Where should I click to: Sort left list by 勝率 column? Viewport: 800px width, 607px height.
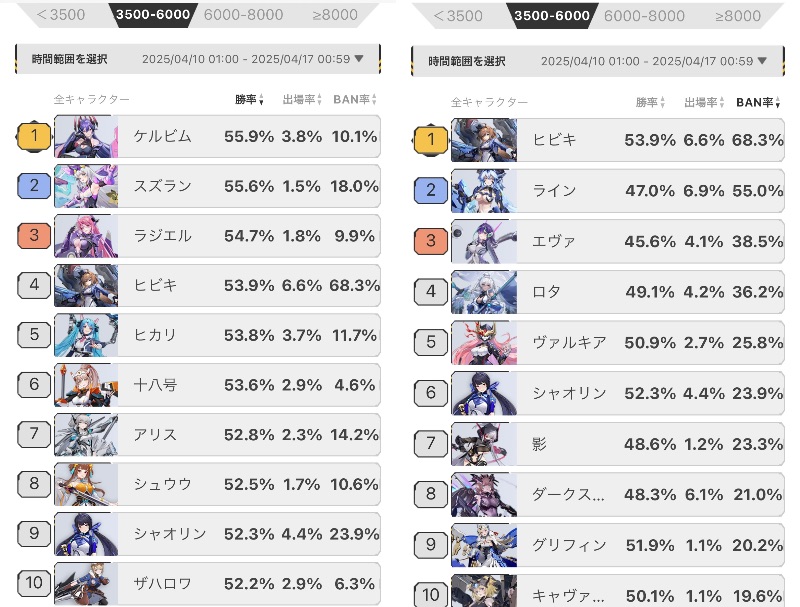249,99
